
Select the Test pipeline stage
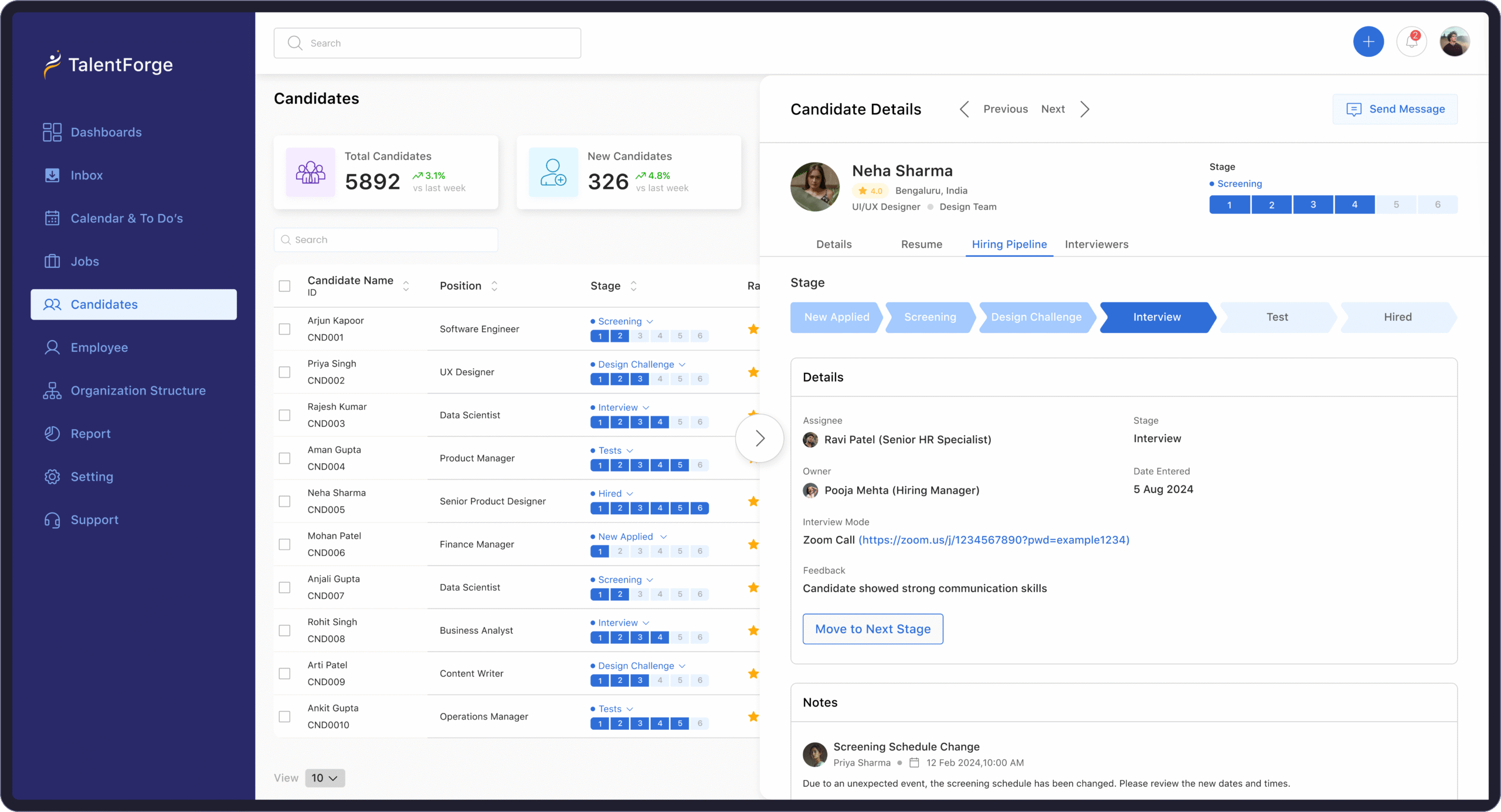tap(1277, 317)
